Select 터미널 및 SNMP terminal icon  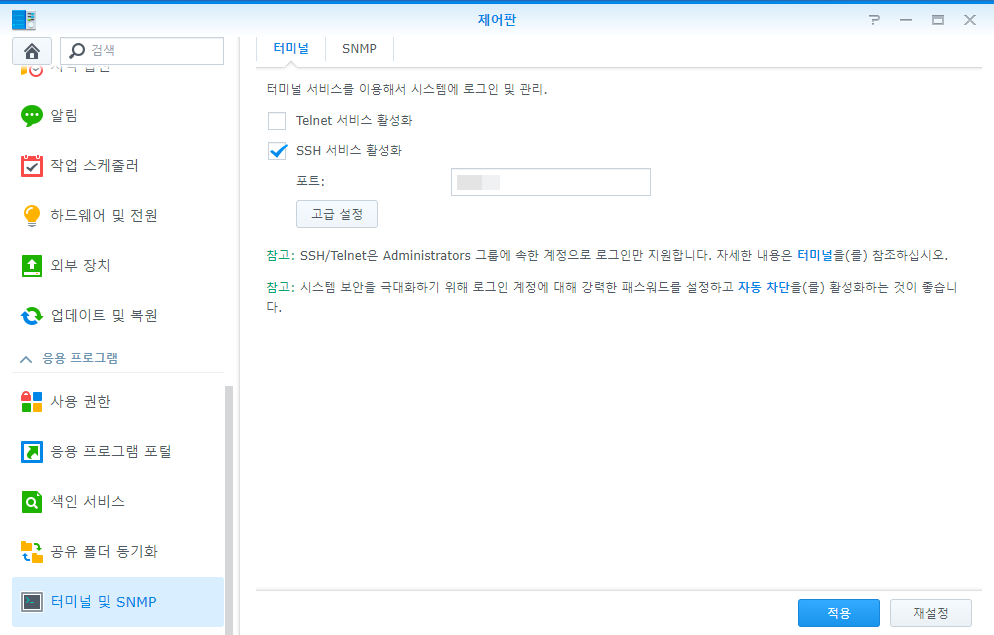pyautogui.click(x=32, y=602)
